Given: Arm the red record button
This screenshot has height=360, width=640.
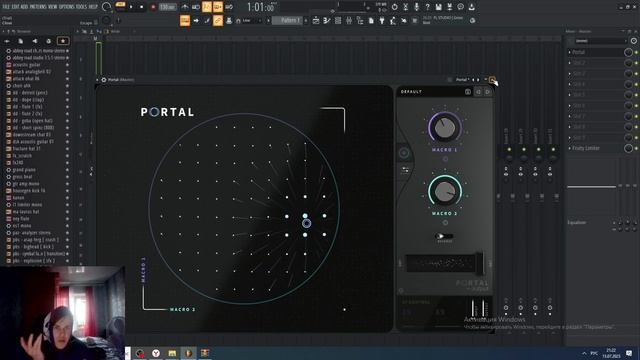Looking at the screenshot, I should (x=153, y=7).
